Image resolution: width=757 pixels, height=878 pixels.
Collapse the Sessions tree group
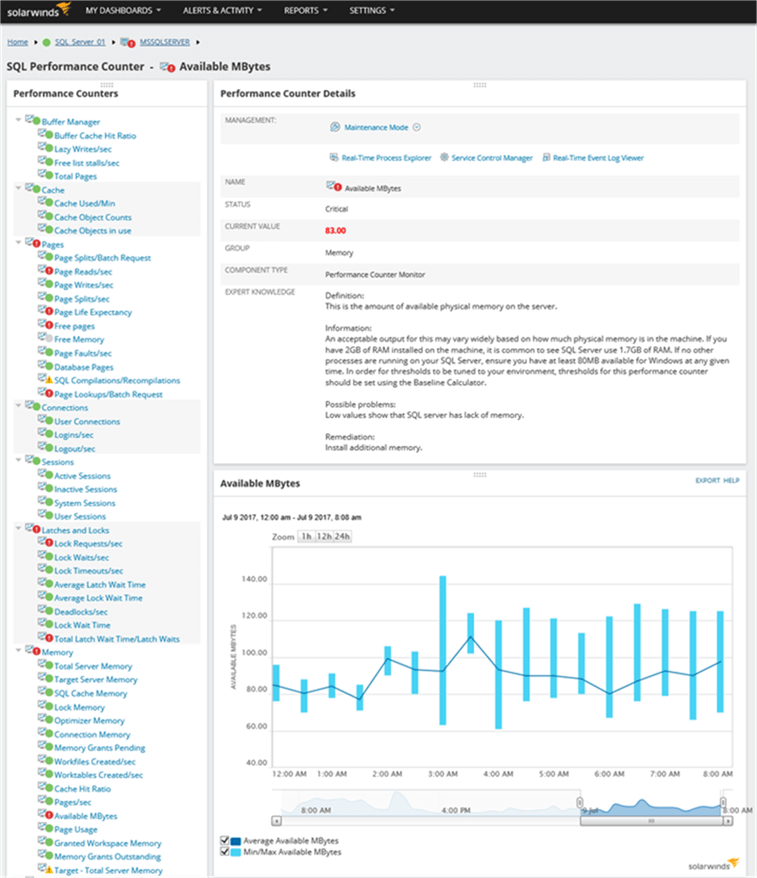point(18,459)
